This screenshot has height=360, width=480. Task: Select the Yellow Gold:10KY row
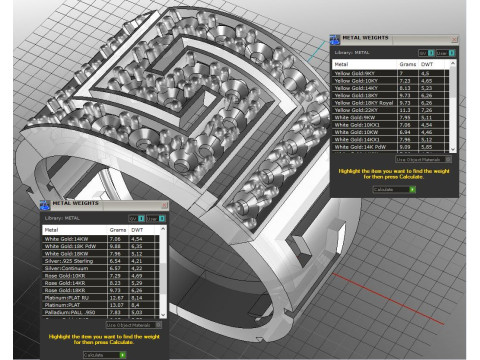[x=390, y=81]
